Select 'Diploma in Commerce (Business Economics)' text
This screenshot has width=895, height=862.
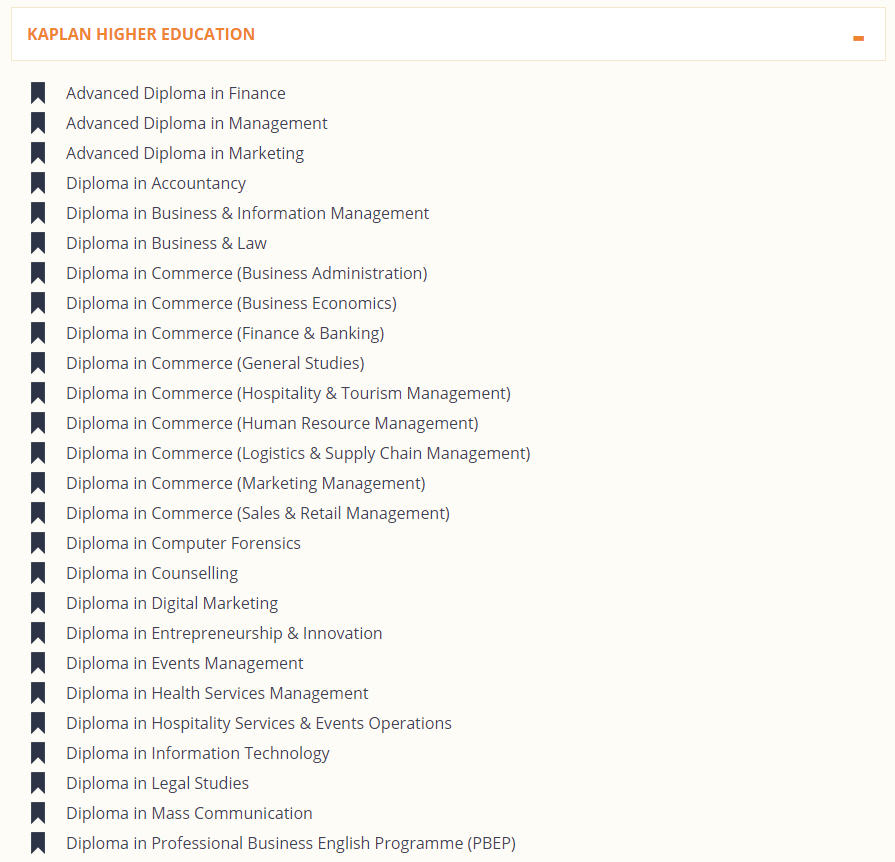231,303
